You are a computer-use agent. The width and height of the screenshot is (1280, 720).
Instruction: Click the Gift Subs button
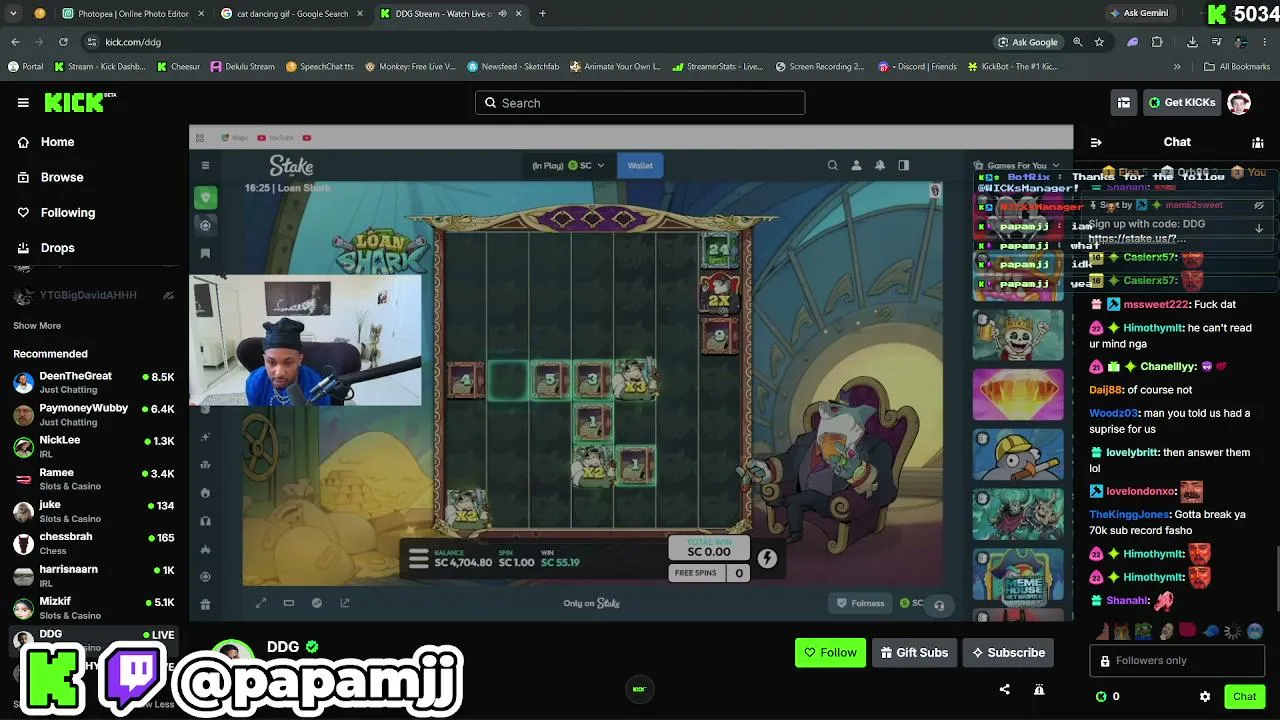coord(914,653)
